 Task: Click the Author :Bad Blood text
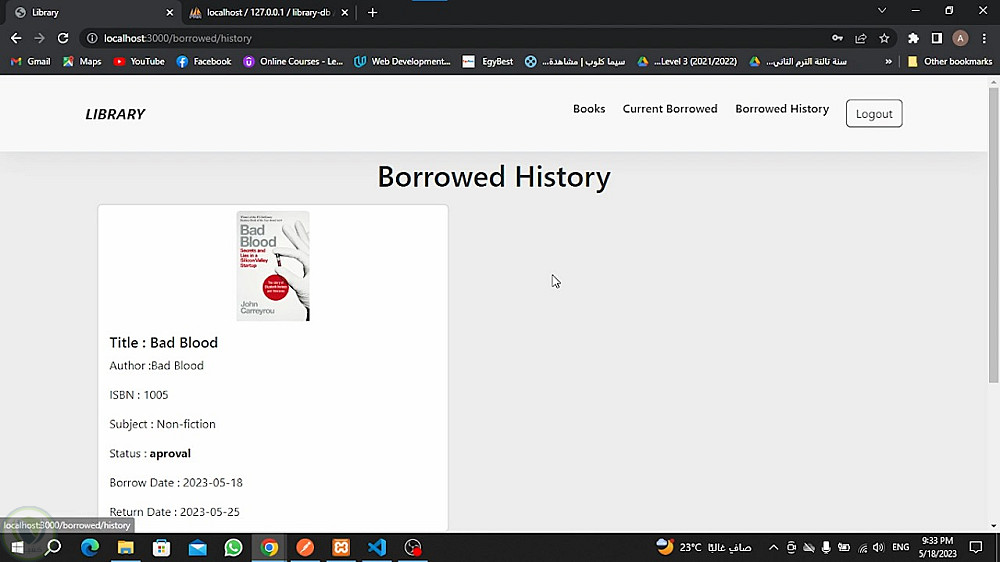(156, 366)
